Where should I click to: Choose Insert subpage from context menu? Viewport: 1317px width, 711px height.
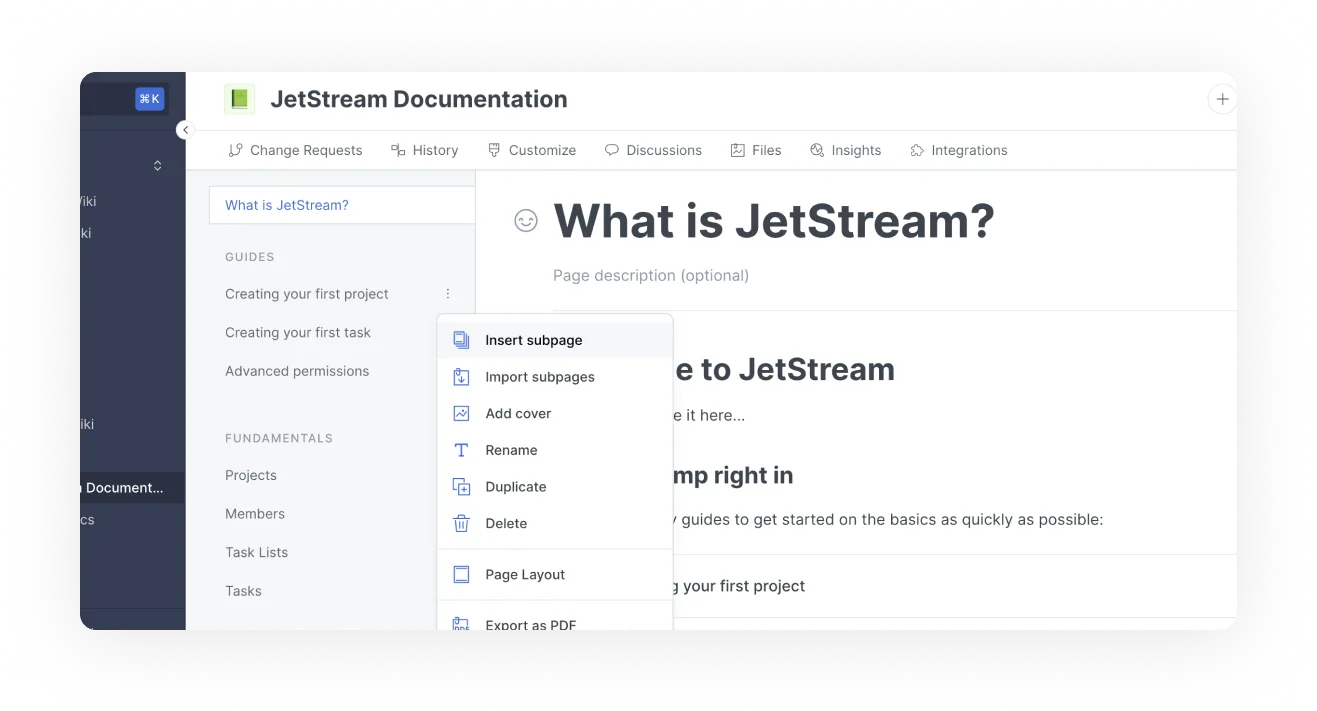pyautogui.click(x=555, y=340)
